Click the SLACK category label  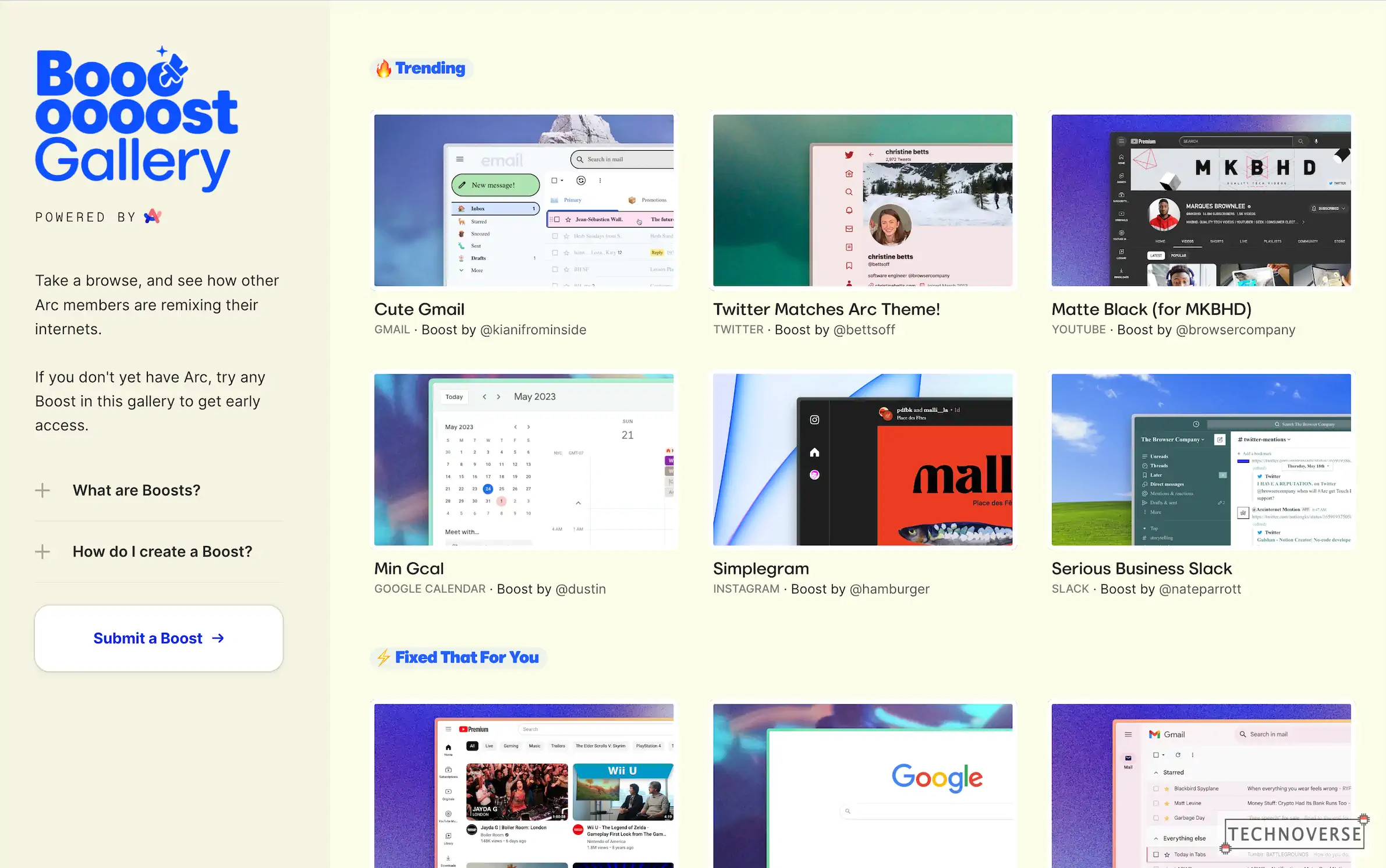[1070, 589]
